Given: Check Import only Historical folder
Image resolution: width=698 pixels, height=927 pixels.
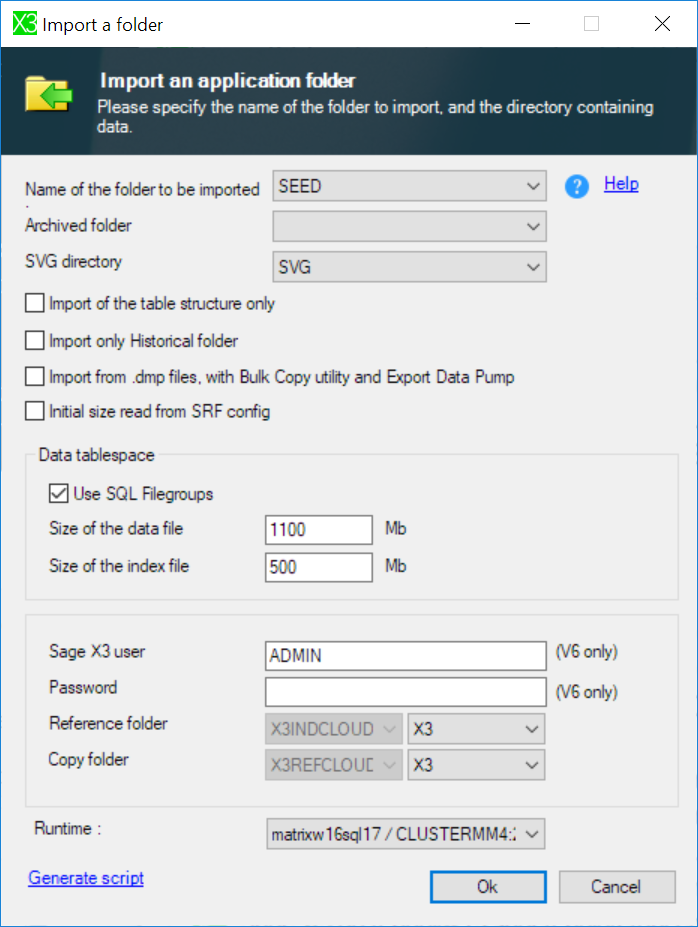Looking at the screenshot, I should 34,341.
